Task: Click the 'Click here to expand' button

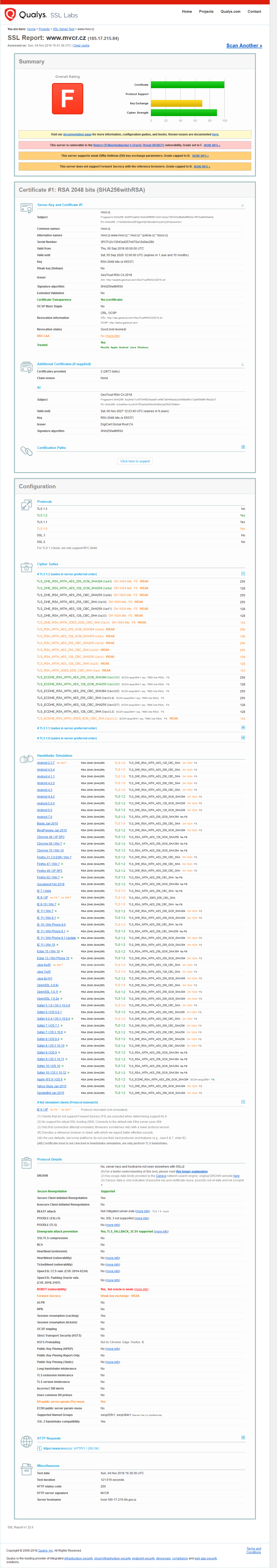Action: 135,461
